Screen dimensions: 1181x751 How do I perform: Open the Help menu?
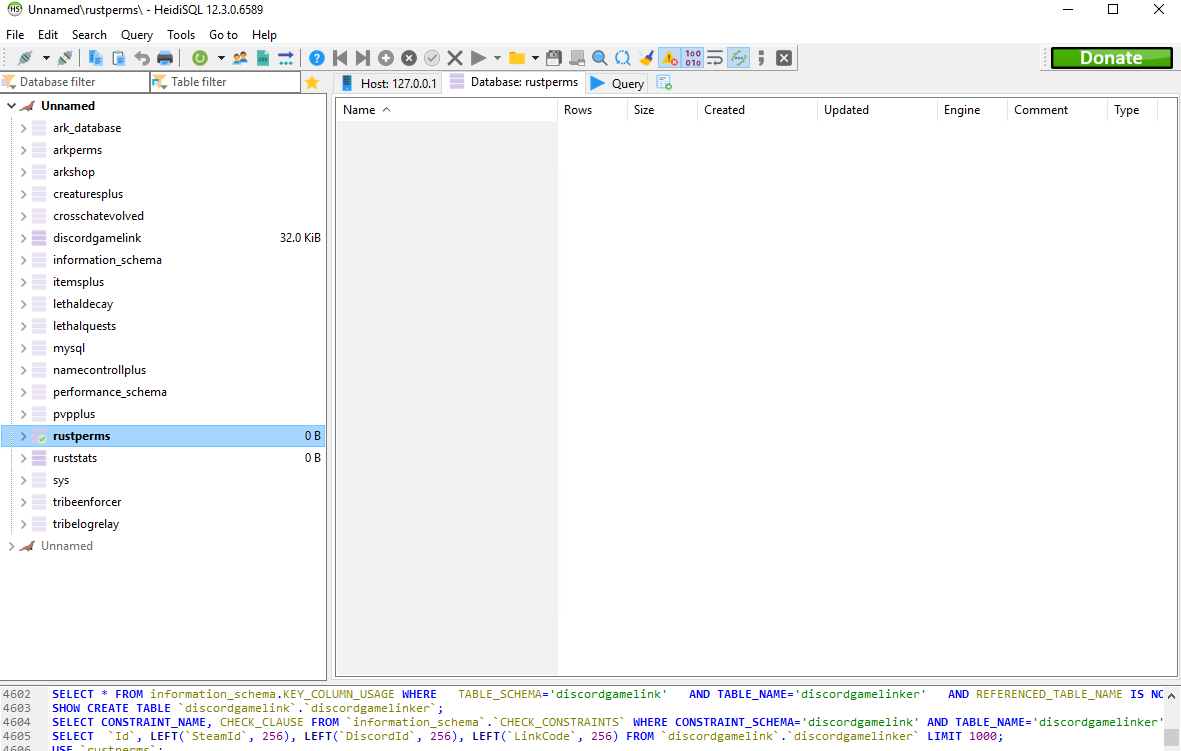[x=264, y=35]
